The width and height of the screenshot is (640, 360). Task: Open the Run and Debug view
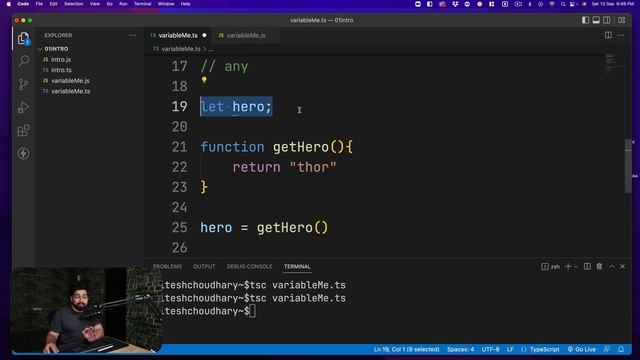tap(24, 107)
